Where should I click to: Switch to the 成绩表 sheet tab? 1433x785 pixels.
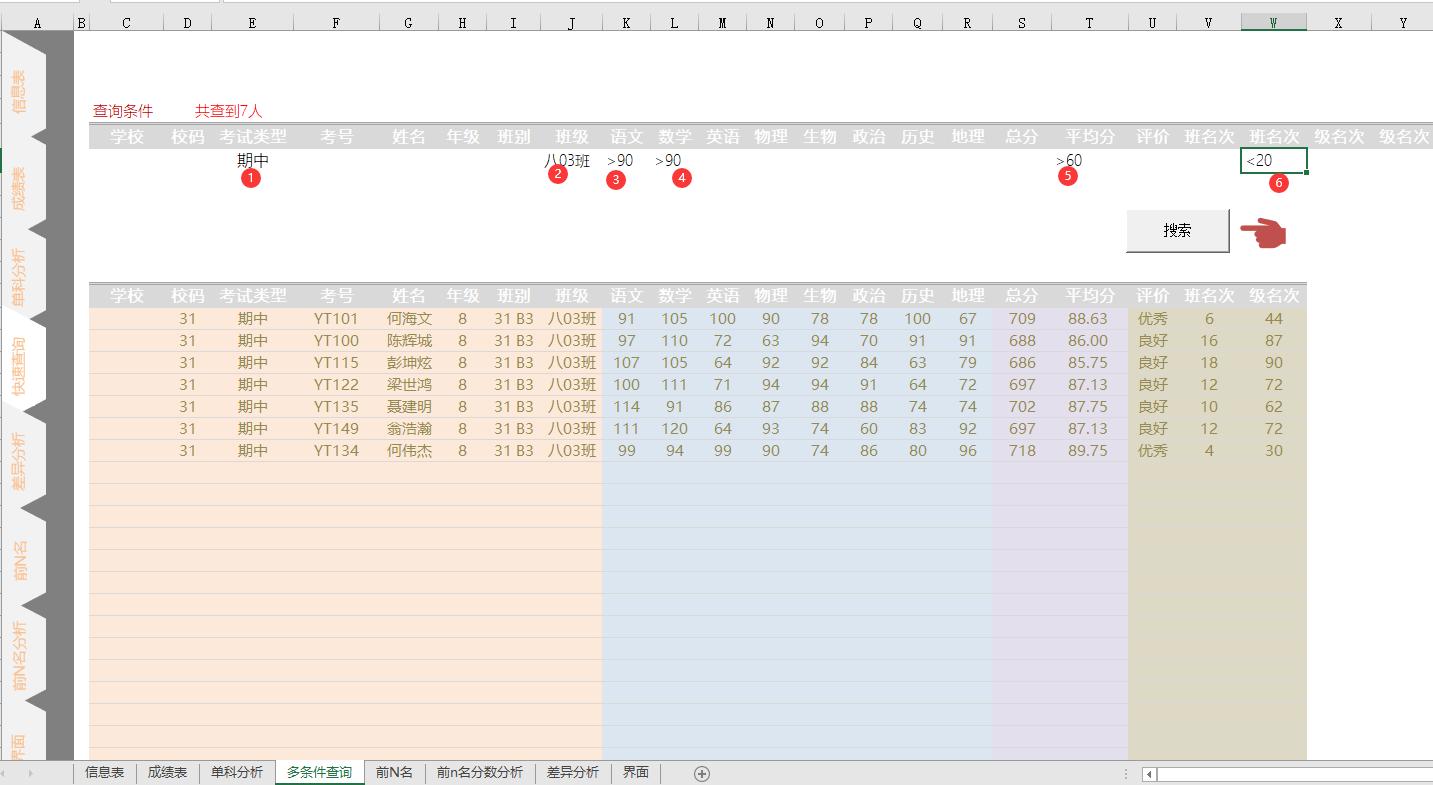click(x=167, y=772)
